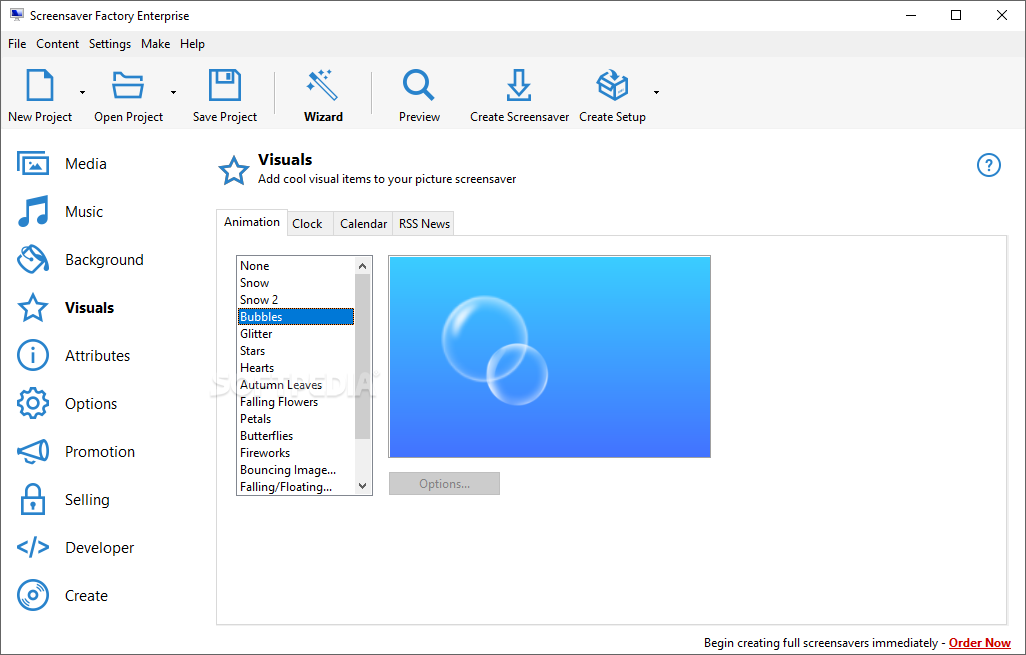
Task: Click the animation list scroll down arrow
Action: tap(363, 486)
